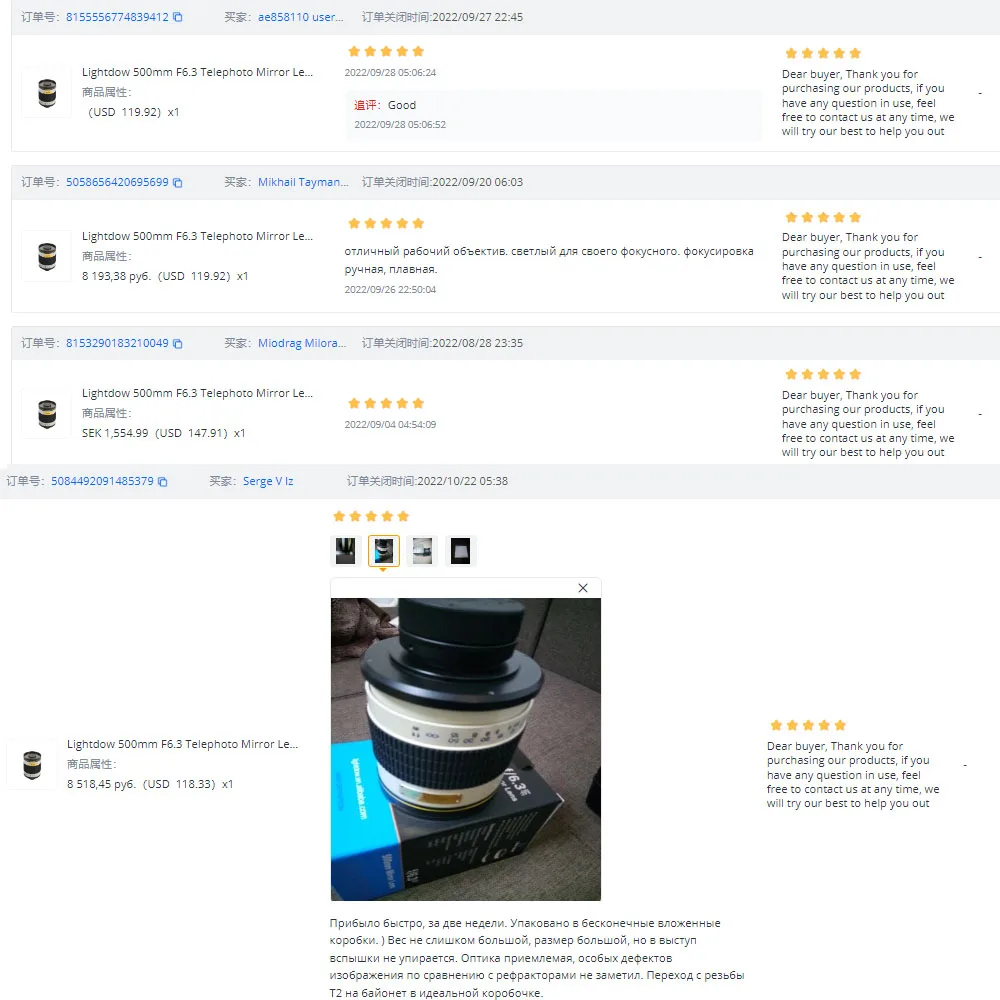
Task: Copy order number 5058656420695699
Action: (178, 182)
